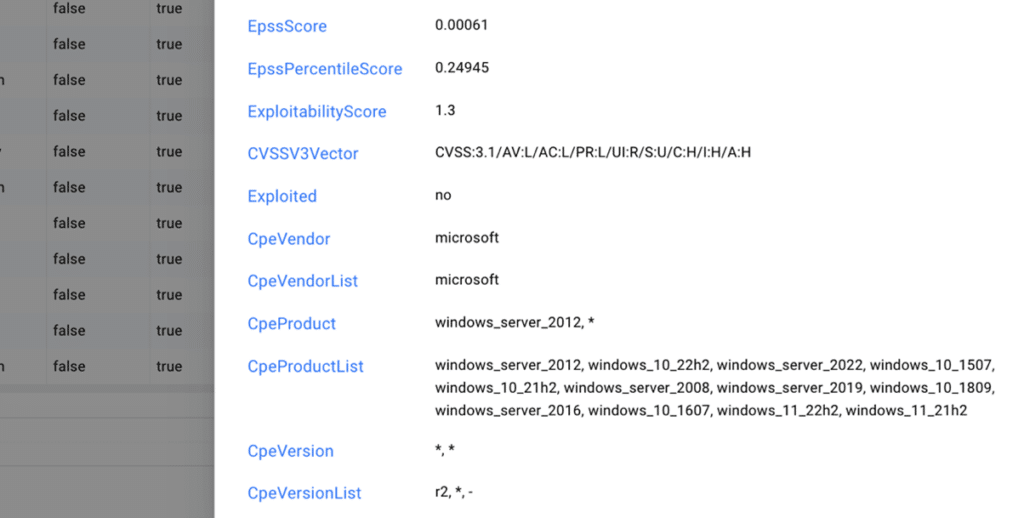Select the Exploited value "no"
Viewport: 1024px width, 518px height.
(x=443, y=195)
